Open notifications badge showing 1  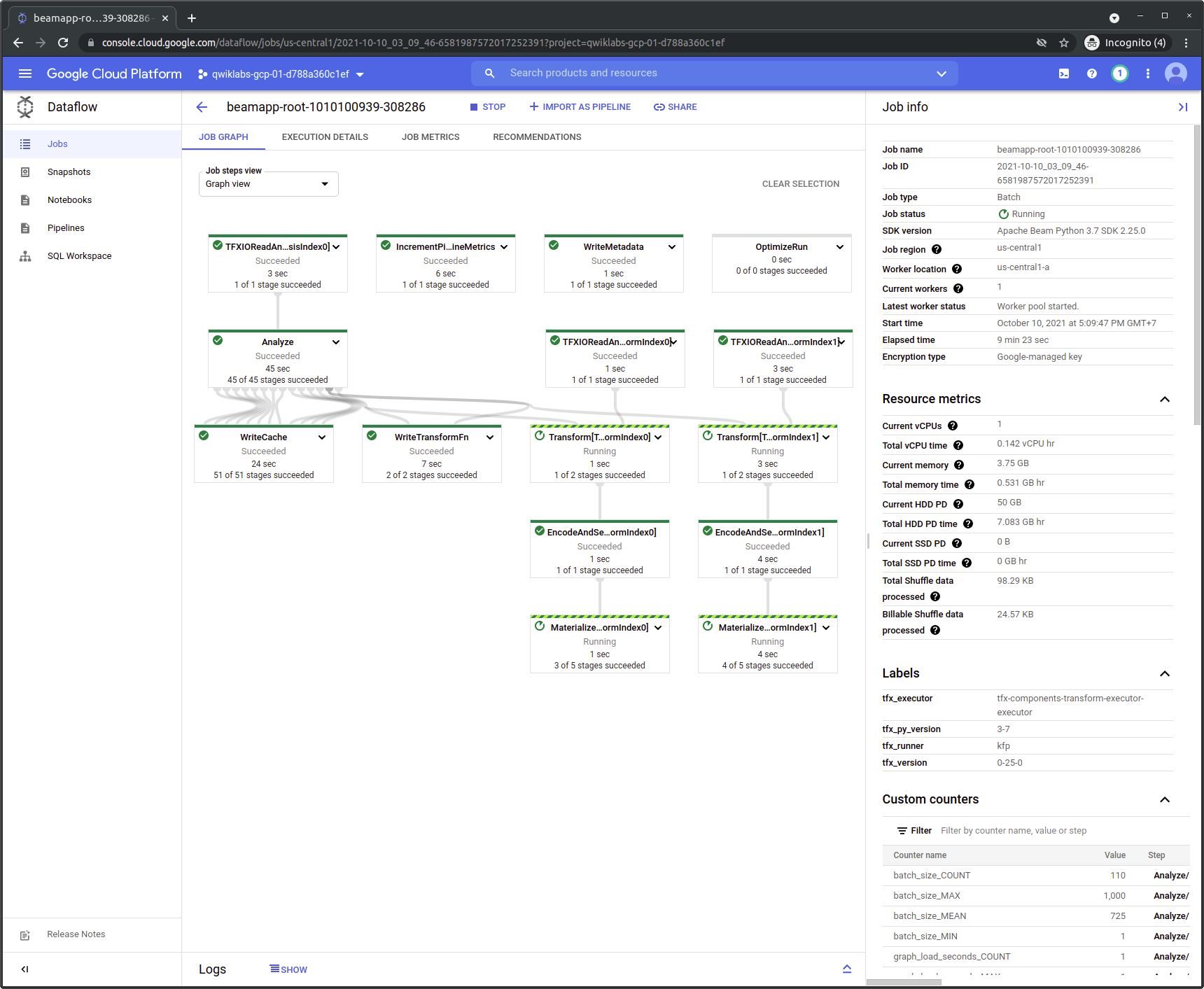[1120, 73]
